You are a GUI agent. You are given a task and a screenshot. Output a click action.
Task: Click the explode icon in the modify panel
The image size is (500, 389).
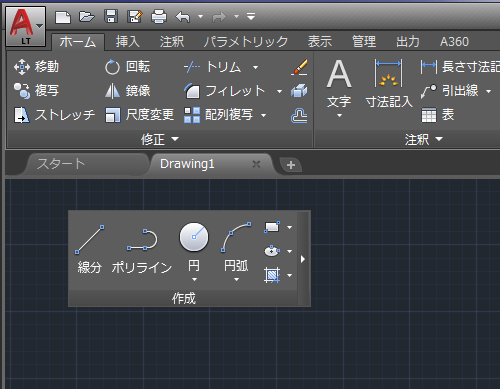(299, 91)
